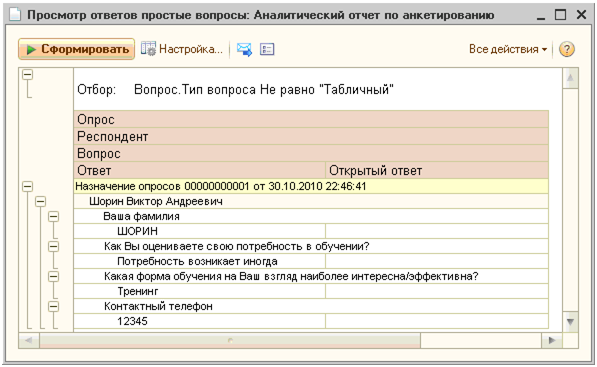Click the Сформировать button

(x=76, y=49)
